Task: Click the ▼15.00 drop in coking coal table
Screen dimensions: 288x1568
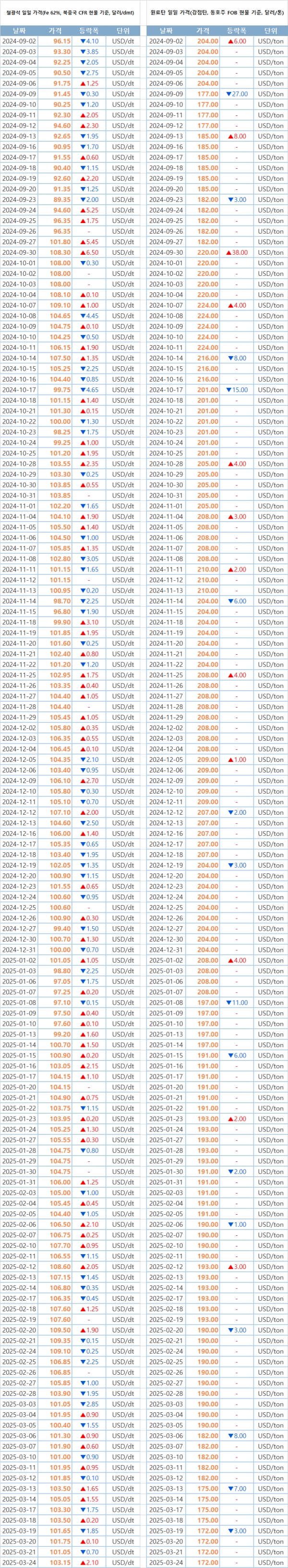Action: pyautogui.click(x=236, y=390)
